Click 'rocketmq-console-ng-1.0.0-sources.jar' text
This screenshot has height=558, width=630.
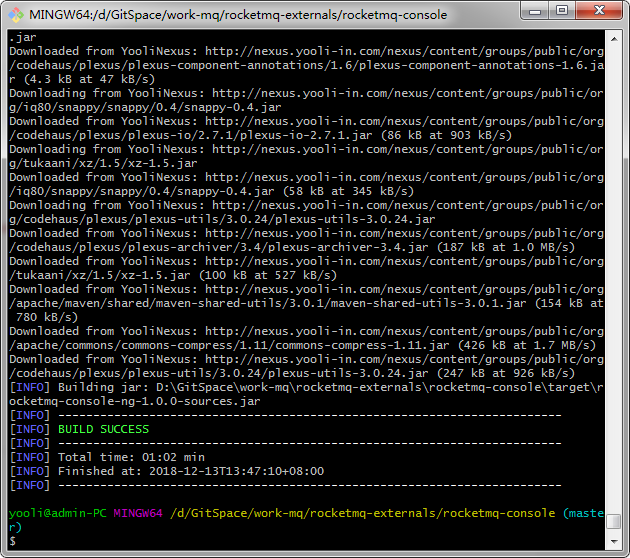(135, 401)
